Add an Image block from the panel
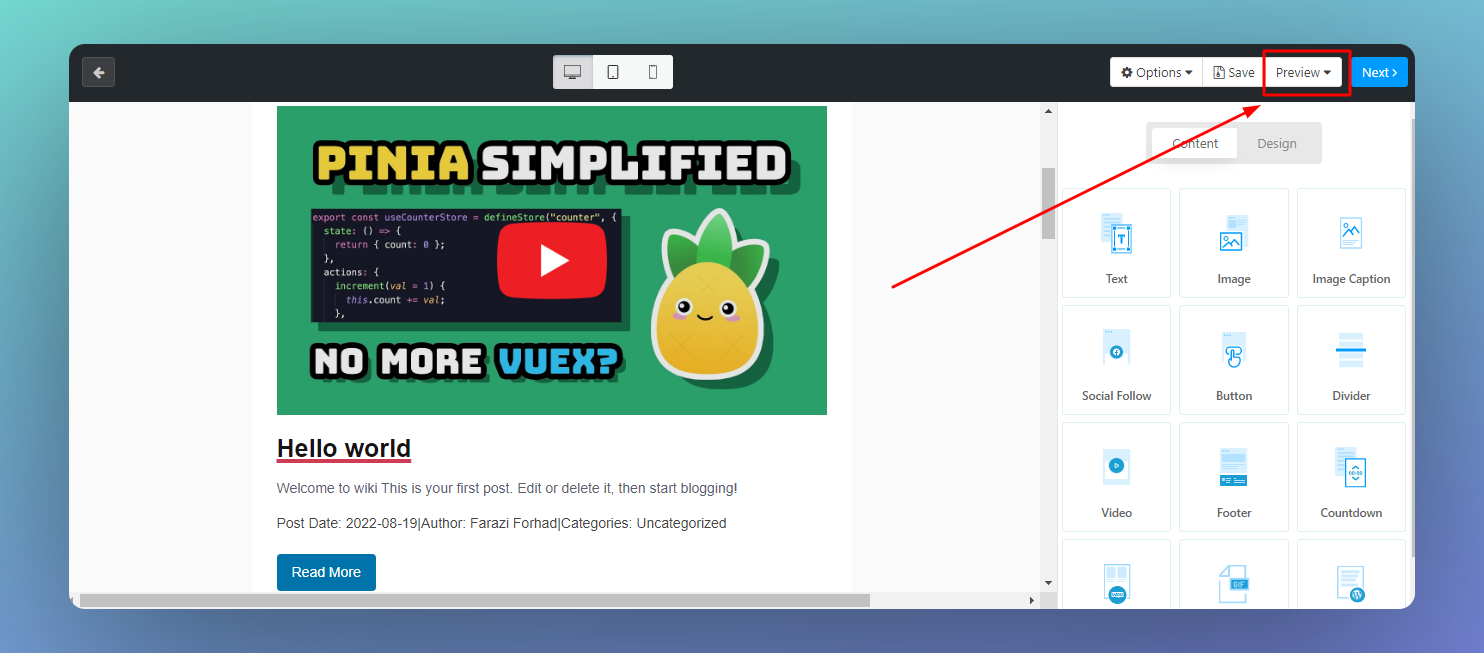 click(x=1233, y=243)
